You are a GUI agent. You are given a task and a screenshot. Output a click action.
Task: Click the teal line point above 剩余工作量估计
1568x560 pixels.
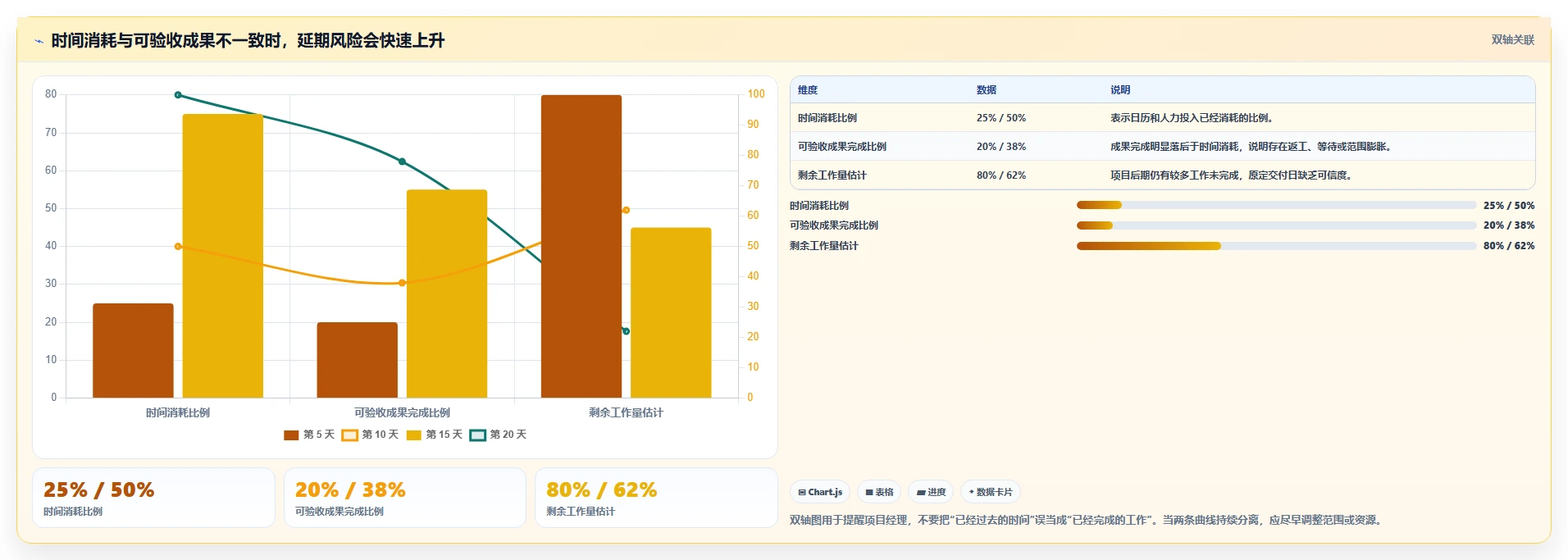click(x=626, y=331)
